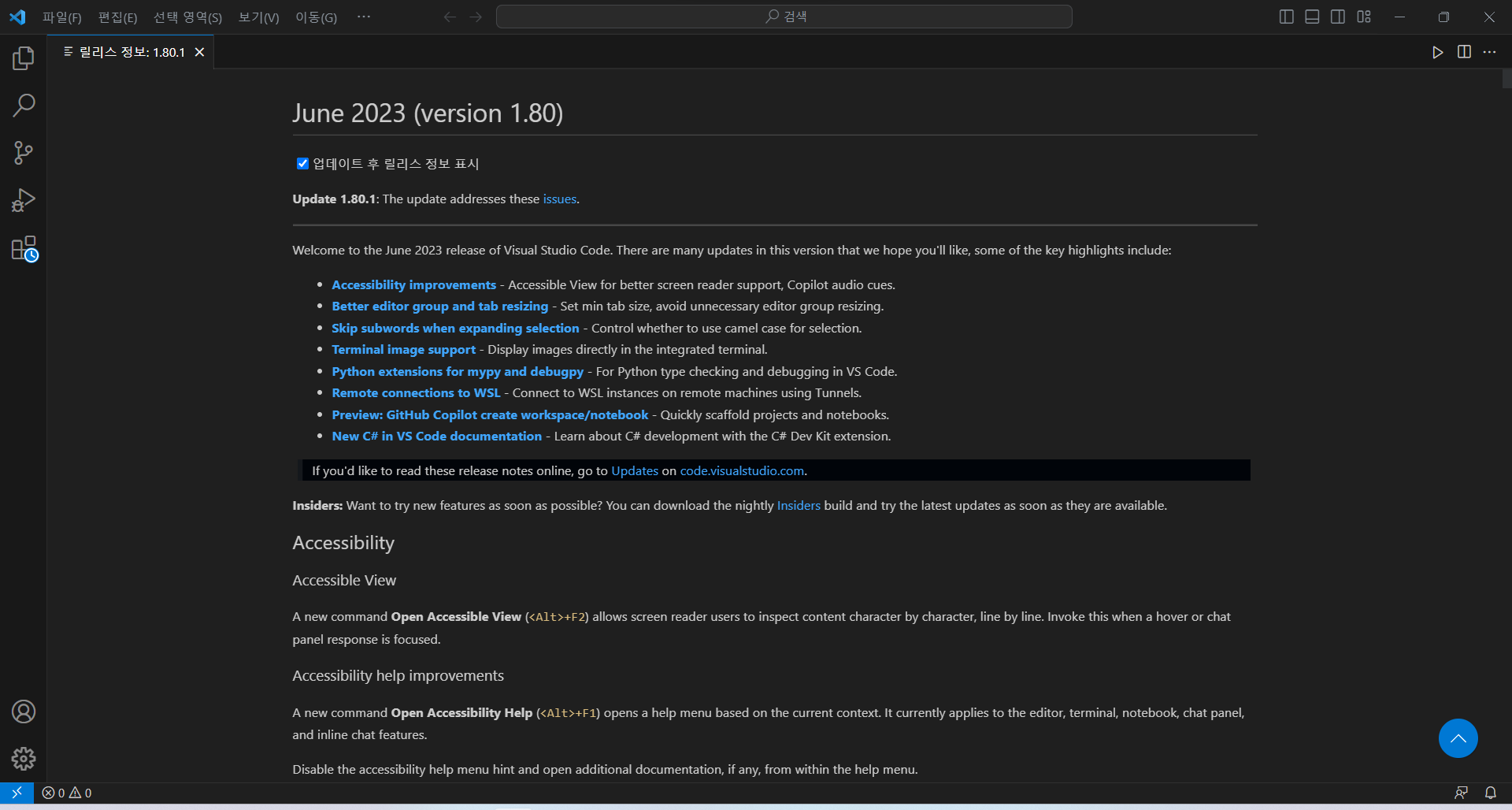The height and width of the screenshot is (810, 1512).
Task: Open the 보기(V) menu
Action: pyautogui.click(x=258, y=17)
